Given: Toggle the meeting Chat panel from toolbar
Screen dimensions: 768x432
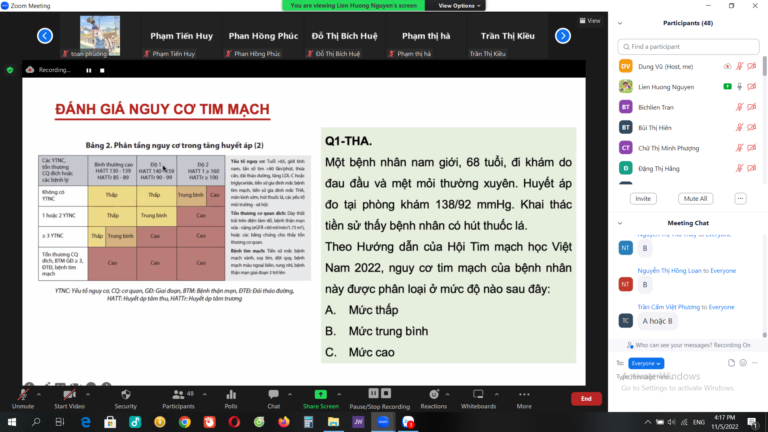Looking at the screenshot, I should 273,395.
